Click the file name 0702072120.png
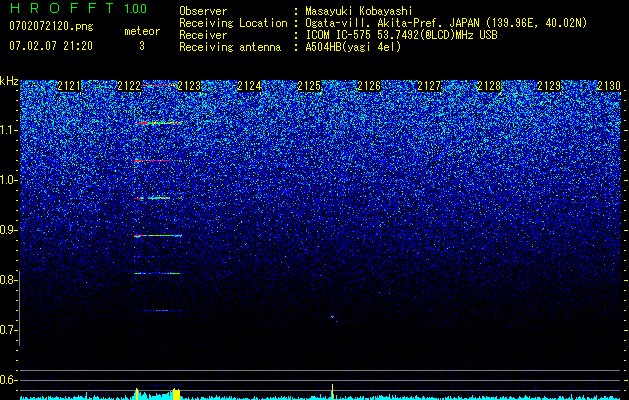This screenshot has height=400, width=629. click(x=51, y=26)
